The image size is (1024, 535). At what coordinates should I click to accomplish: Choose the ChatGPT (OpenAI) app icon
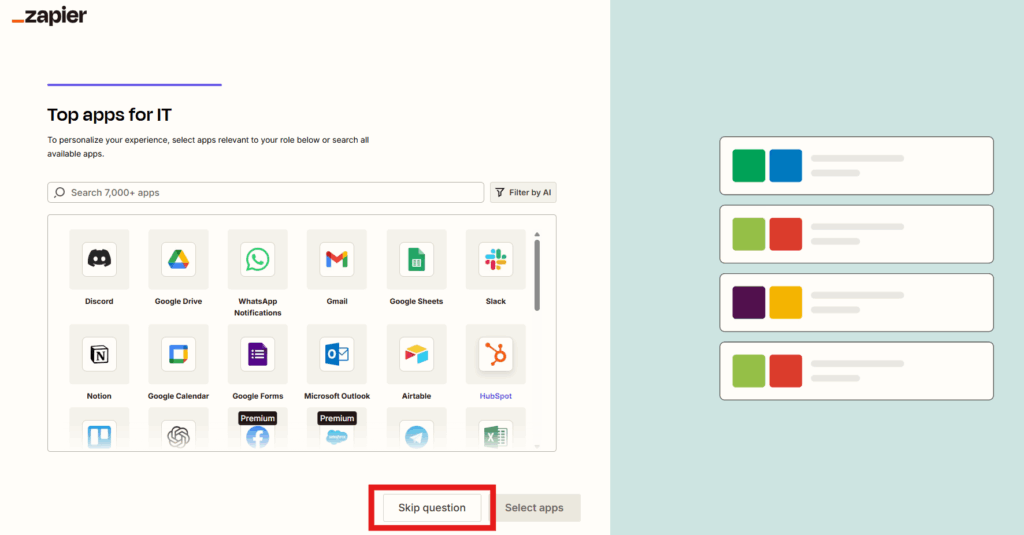(178, 435)
